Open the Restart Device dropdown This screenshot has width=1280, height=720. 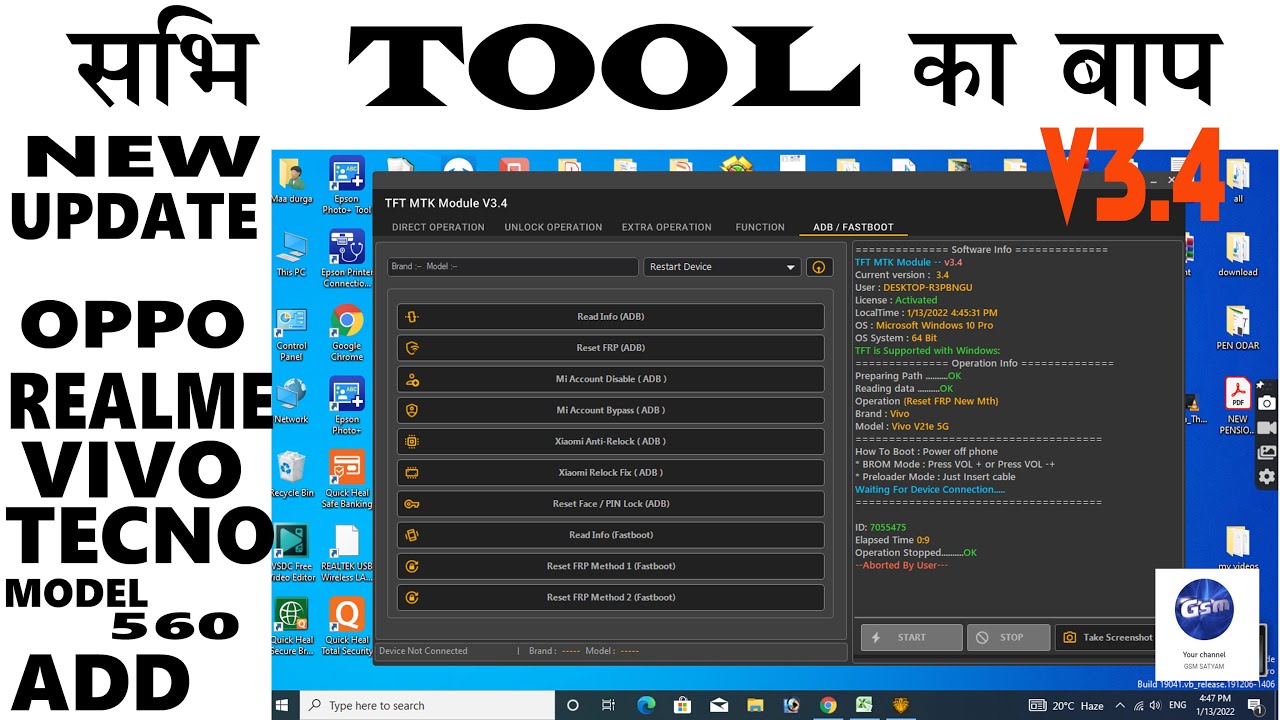click(x=723, y=267)
